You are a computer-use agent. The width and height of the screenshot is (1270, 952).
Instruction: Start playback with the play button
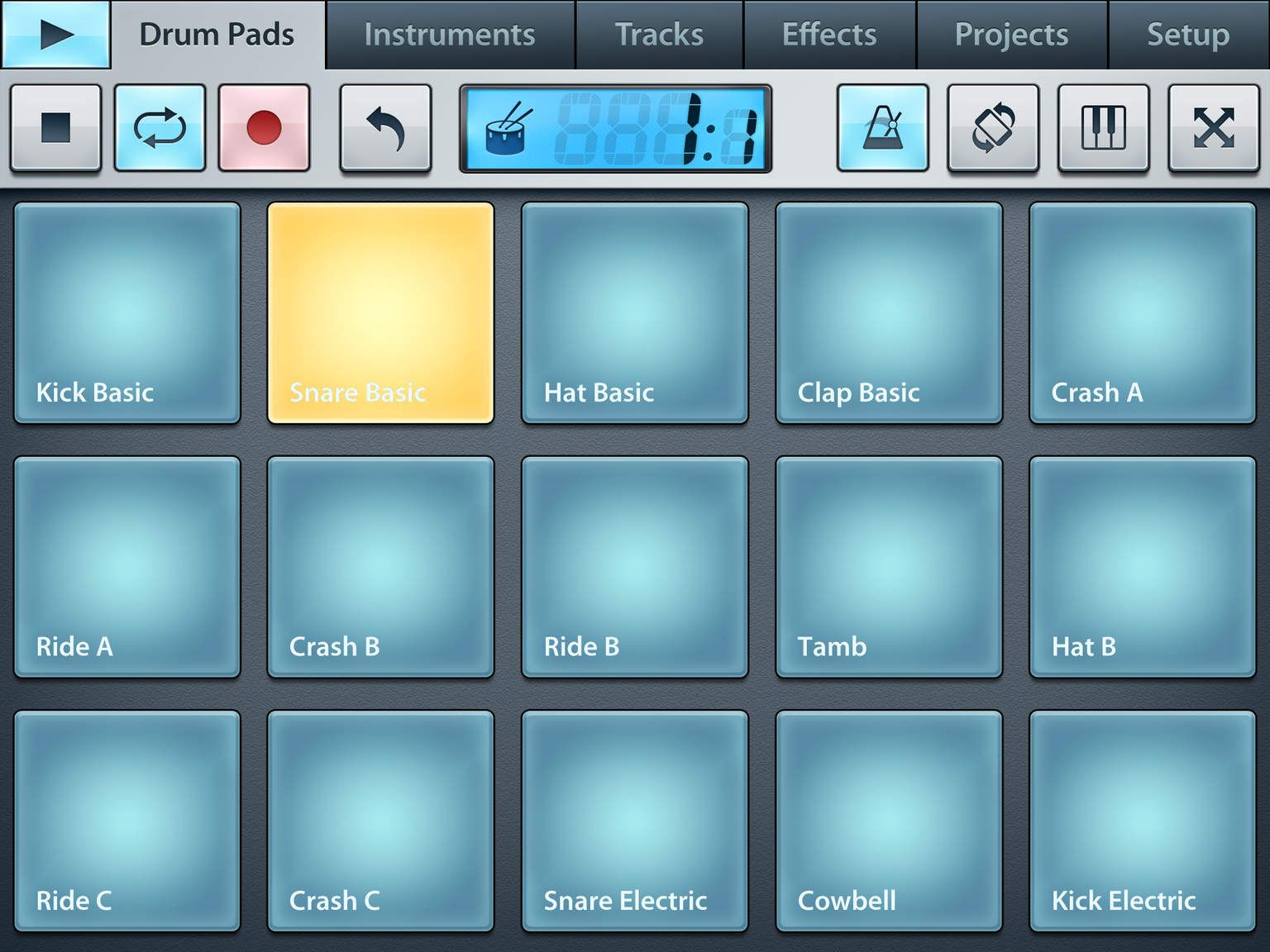[56, 34]
